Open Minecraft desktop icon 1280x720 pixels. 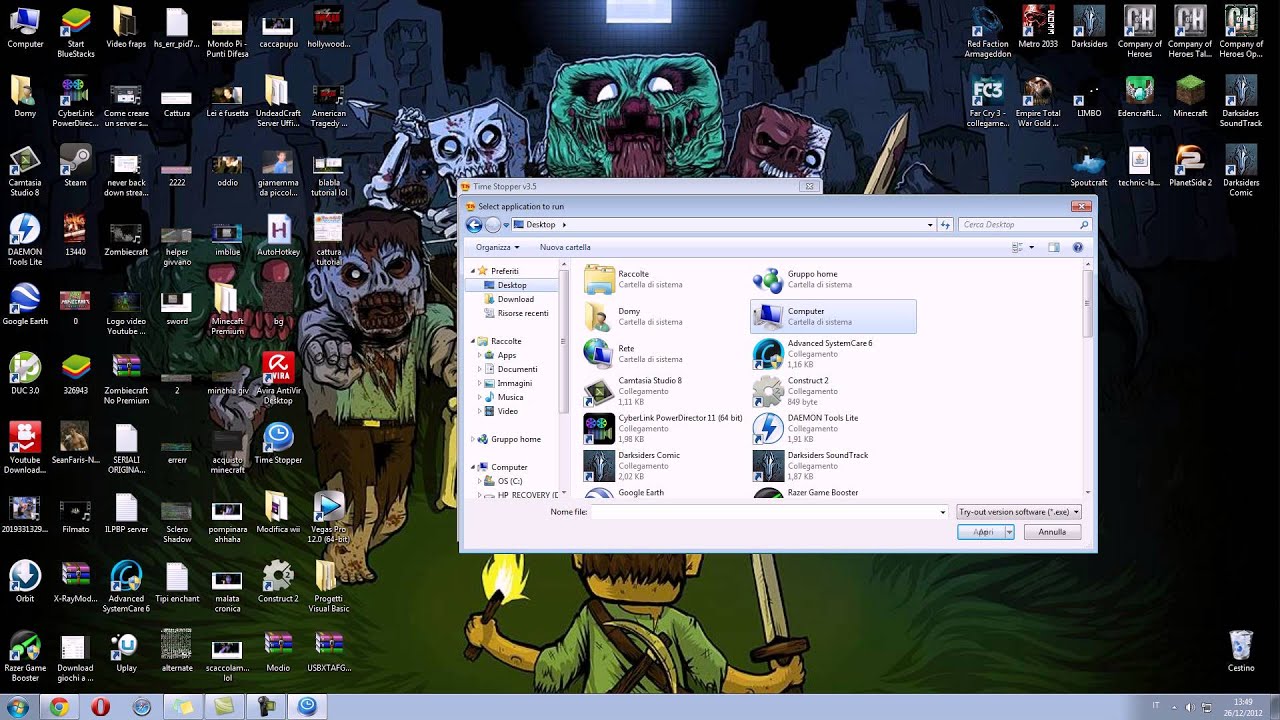pyautogui.click(x=1190, y=97)
